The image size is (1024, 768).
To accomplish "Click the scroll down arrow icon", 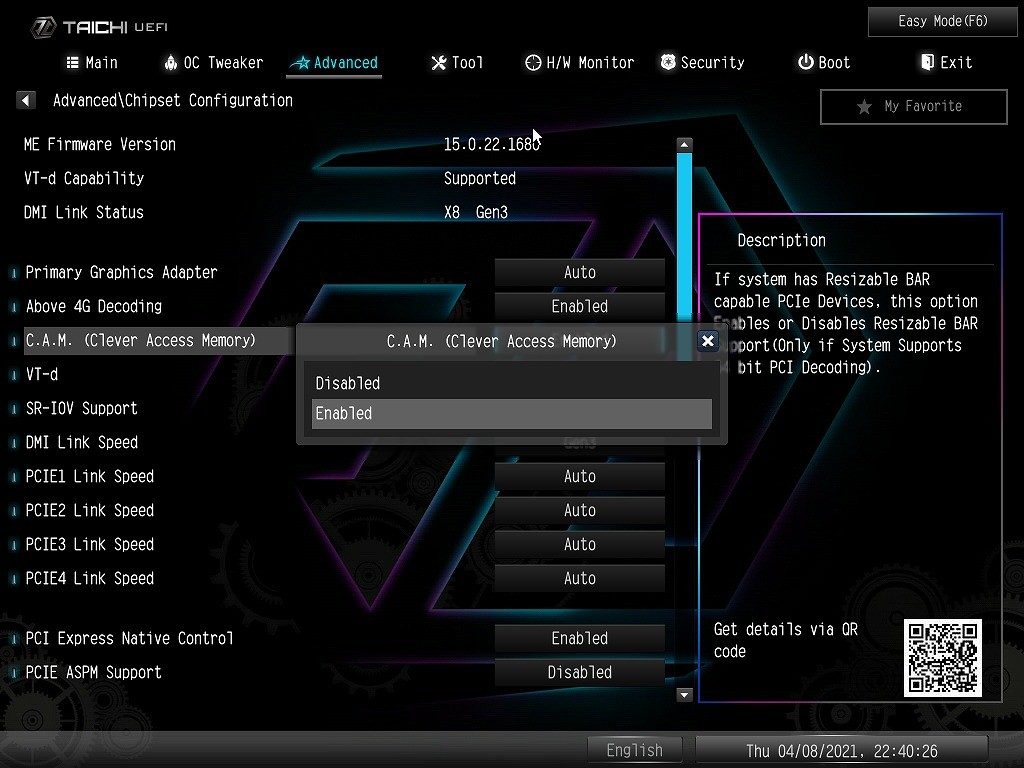I will click(684, 694).
